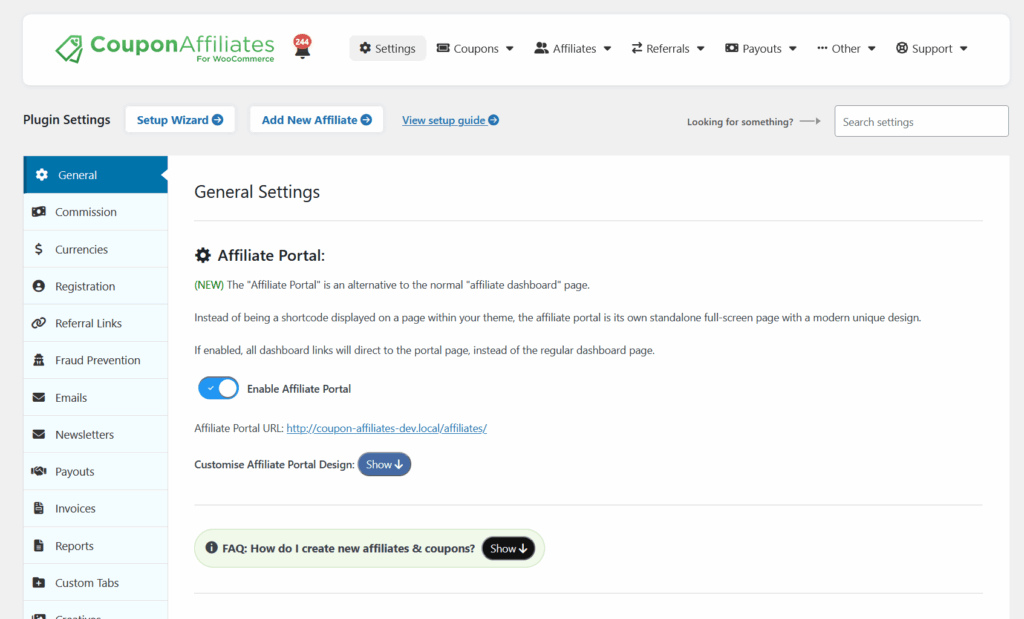The height and width of the screenshot is (619, 1024).
Task: Open the Coupons dropdown menu
Action: pos(475,48)
